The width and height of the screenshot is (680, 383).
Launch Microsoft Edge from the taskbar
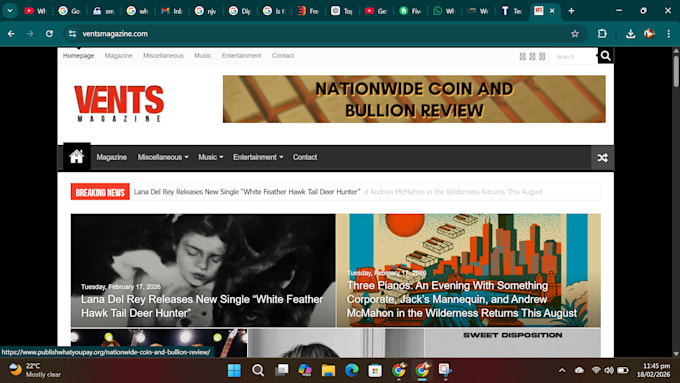[x=352, y=370]
